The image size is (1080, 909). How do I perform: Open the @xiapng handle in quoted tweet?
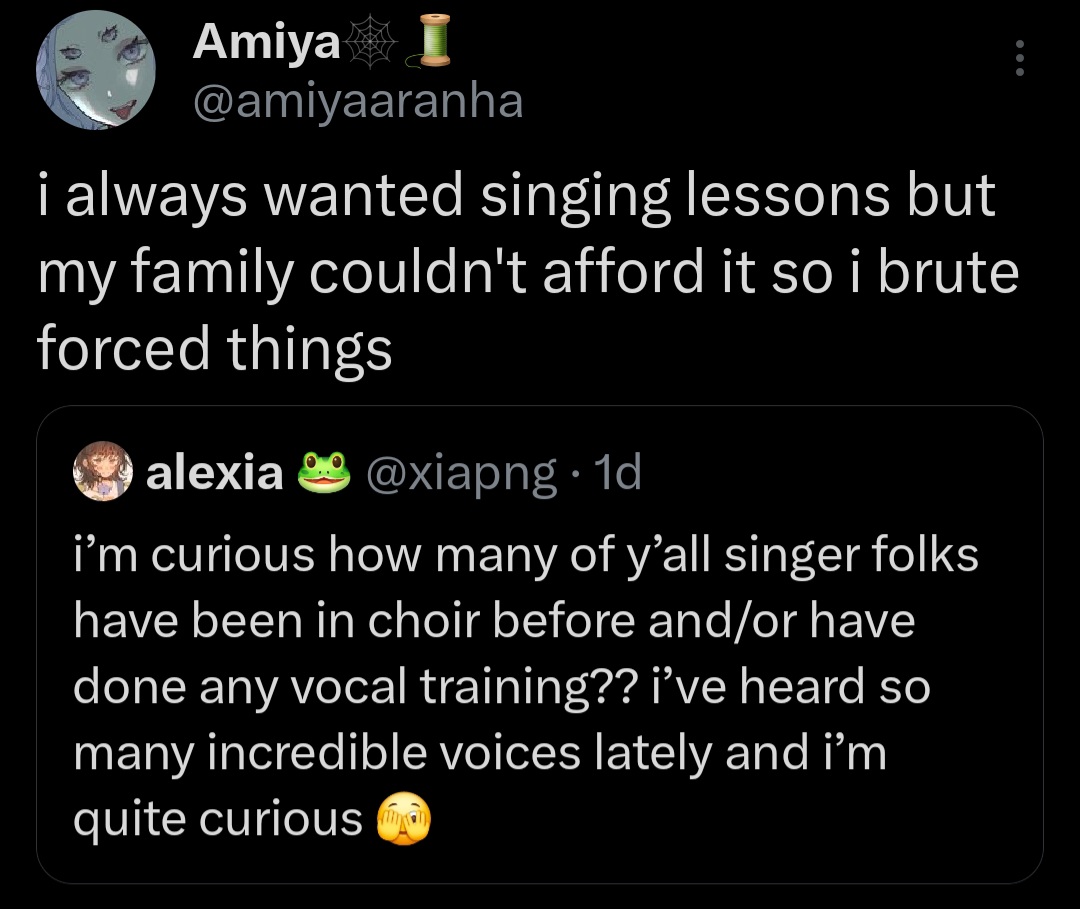tap(461, 474)
